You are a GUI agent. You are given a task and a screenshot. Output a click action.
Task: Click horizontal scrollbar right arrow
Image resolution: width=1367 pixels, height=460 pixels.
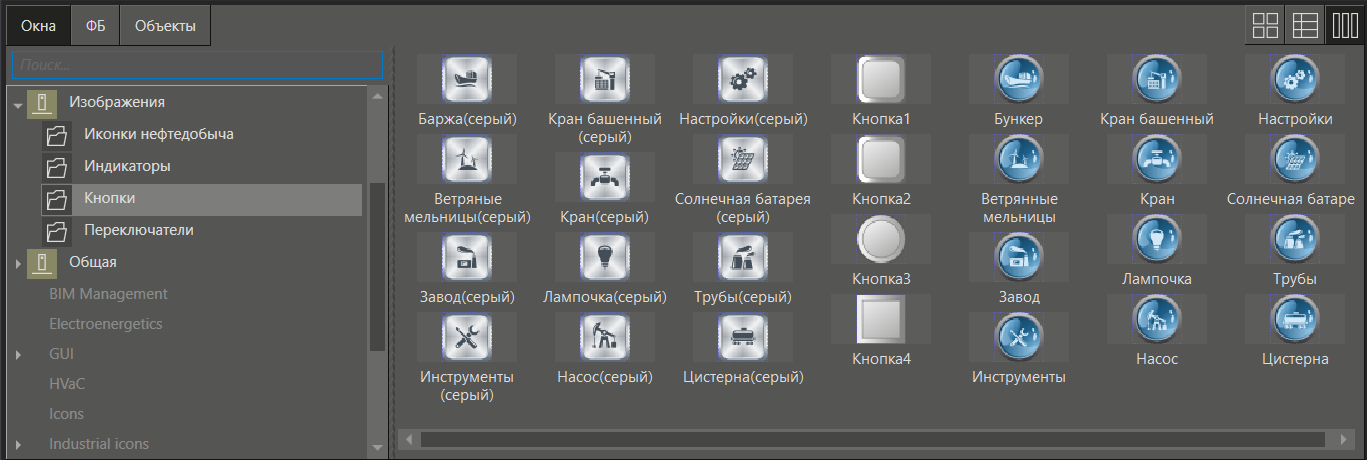point(1345,439)
